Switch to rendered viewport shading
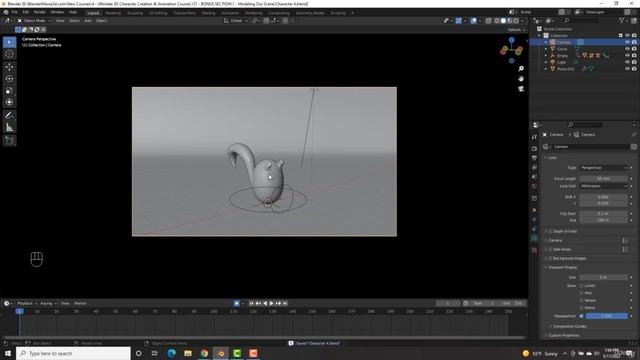Viewport: 640px width, 360px height. click(516, 20)
